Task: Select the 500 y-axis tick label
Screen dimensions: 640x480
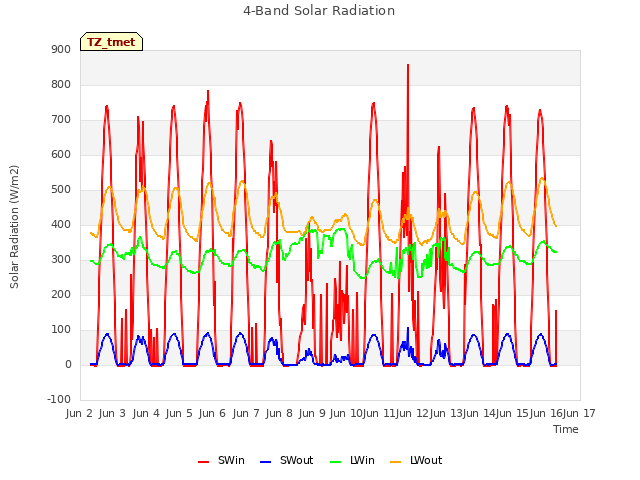Action: pyautogui.click(x=61, y=190)
